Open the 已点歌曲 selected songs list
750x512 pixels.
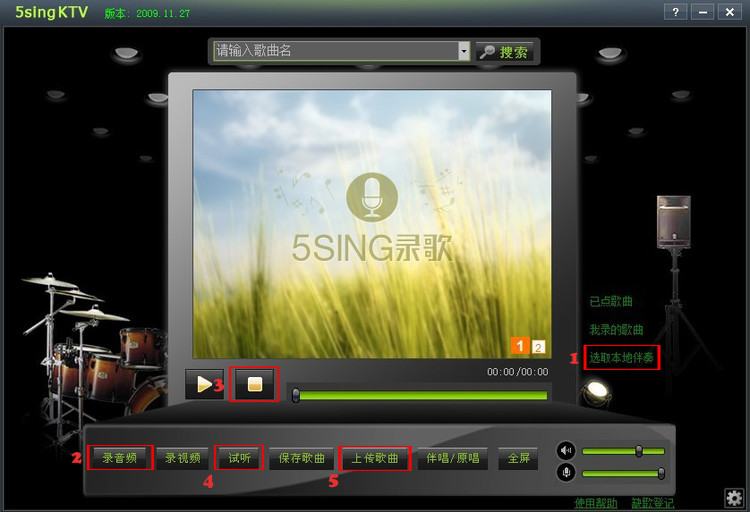611,301
